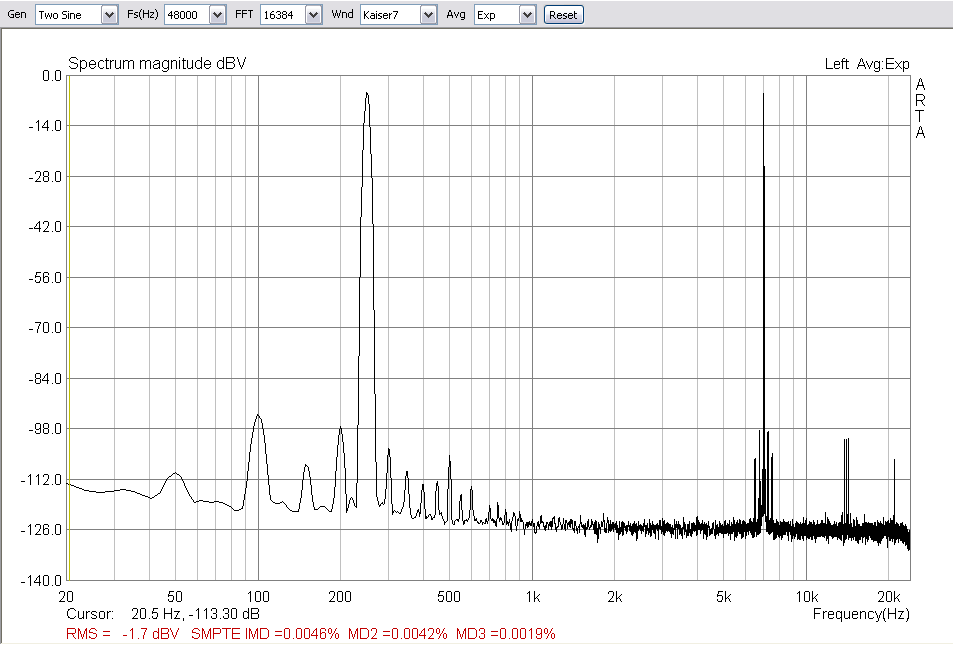Click the '1k' frequency axis label
This screenshot has width=953, height=645.
tap(533, 597)
